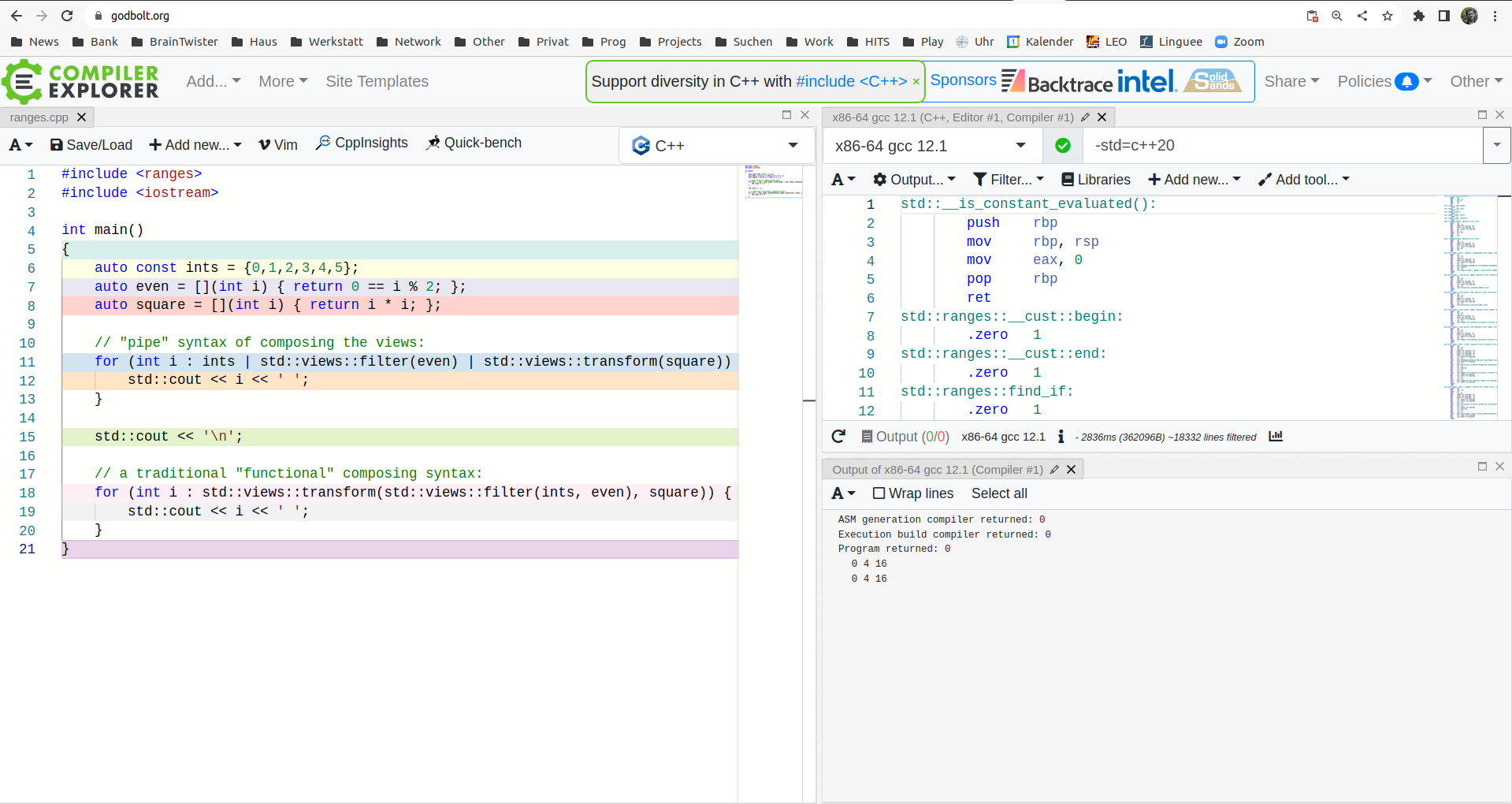
Task: Launch Quick-bench from editor toolbar
Action: point(474,143)
